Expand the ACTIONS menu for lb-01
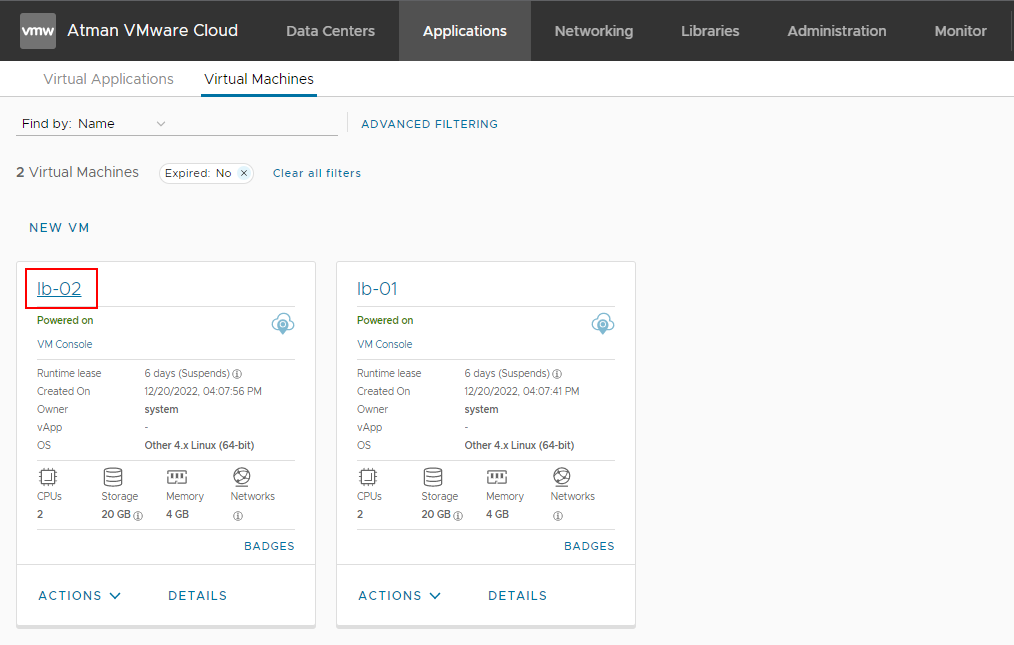Image resolution: width=1014 pixels, height=645 pixels. coord(400,595)
